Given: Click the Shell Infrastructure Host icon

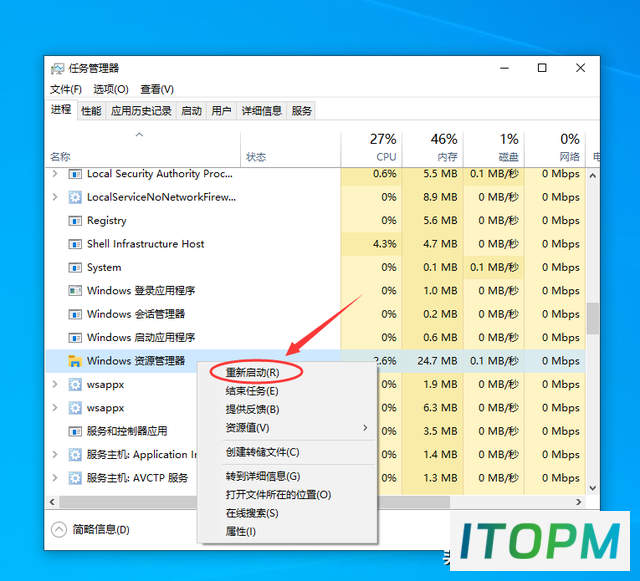Looking at the screenshot, I should click(75, 244).
